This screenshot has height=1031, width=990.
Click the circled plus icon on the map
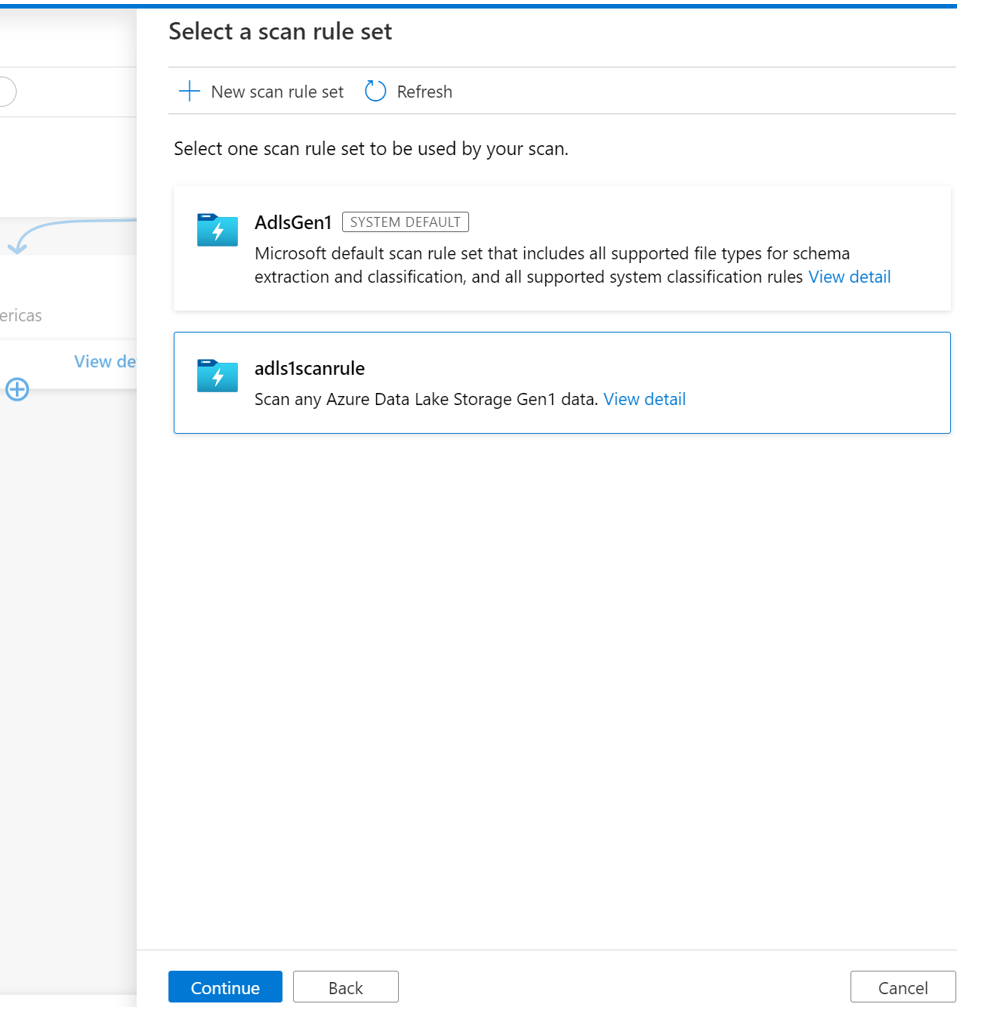17,390
